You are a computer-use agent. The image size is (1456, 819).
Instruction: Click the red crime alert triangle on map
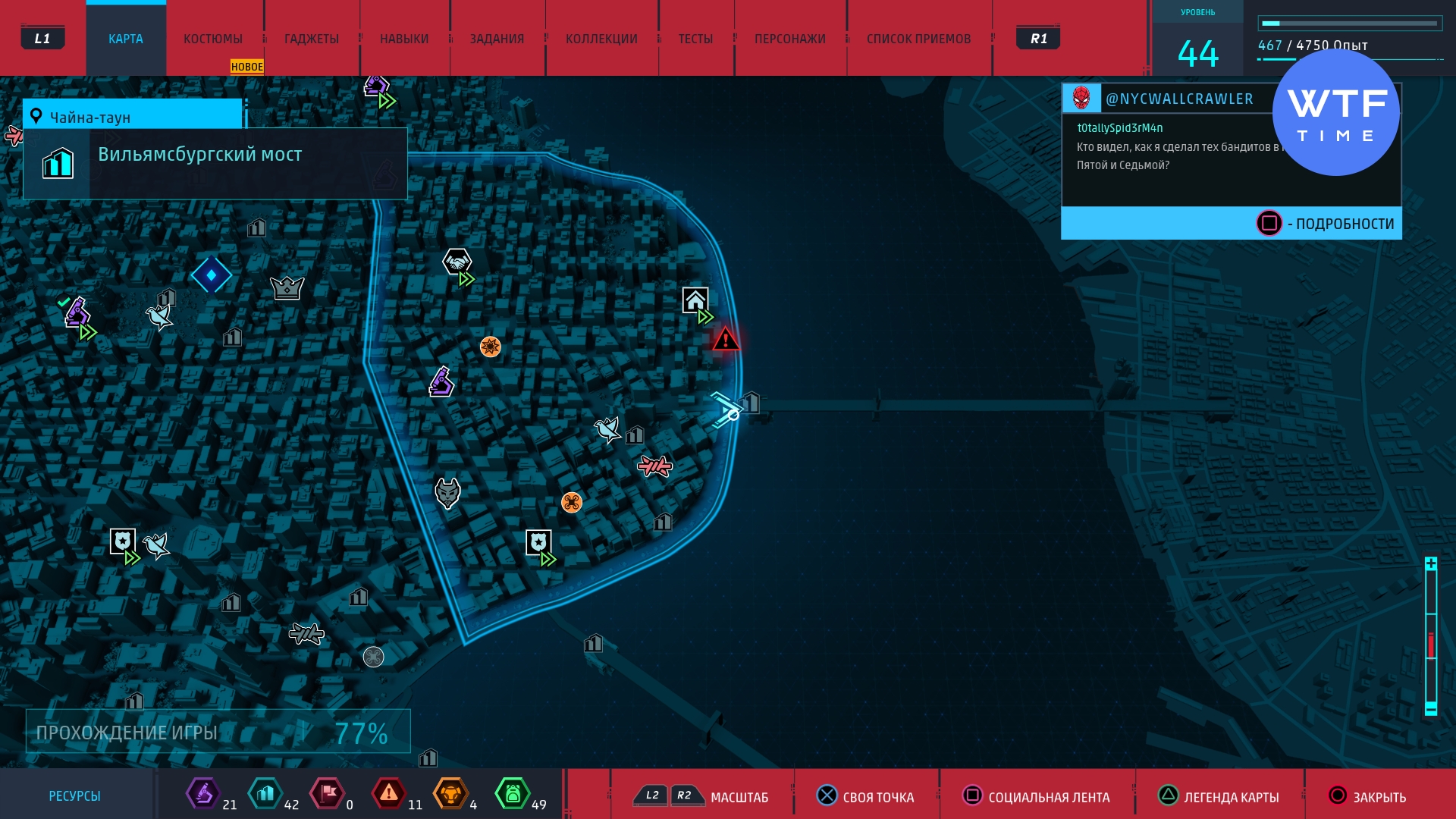[x=726, y=339]
